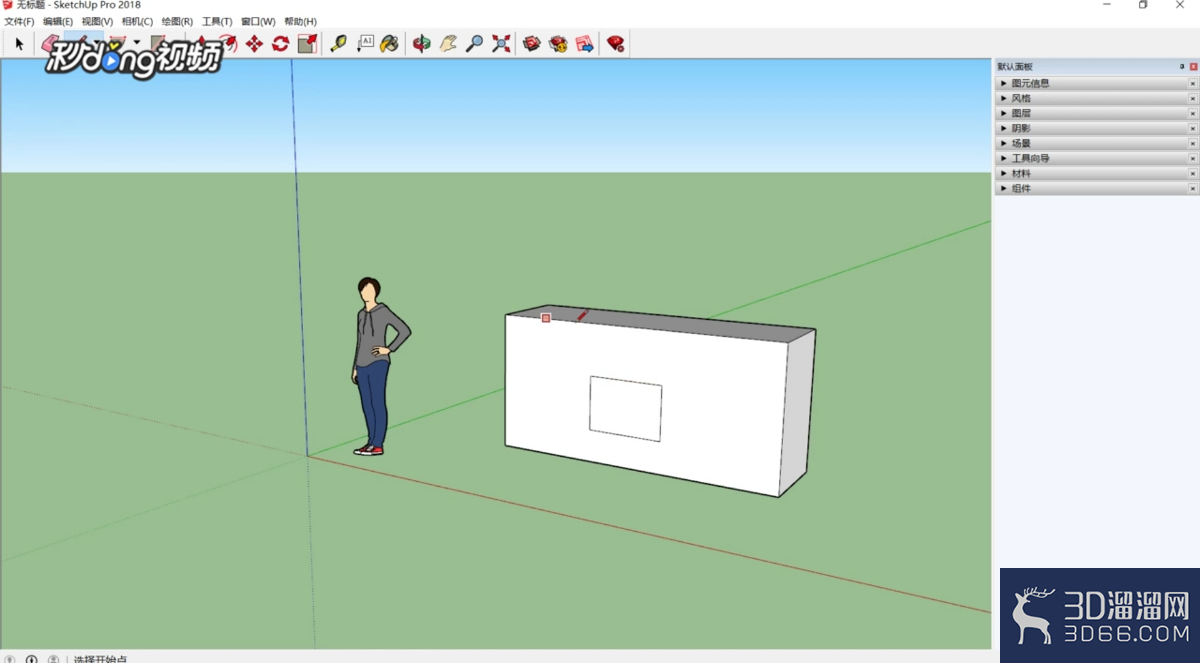Screen dimensions: 1200x663
Task: Close the 阴影 panel row
Action: click(x=1193, y=129)
